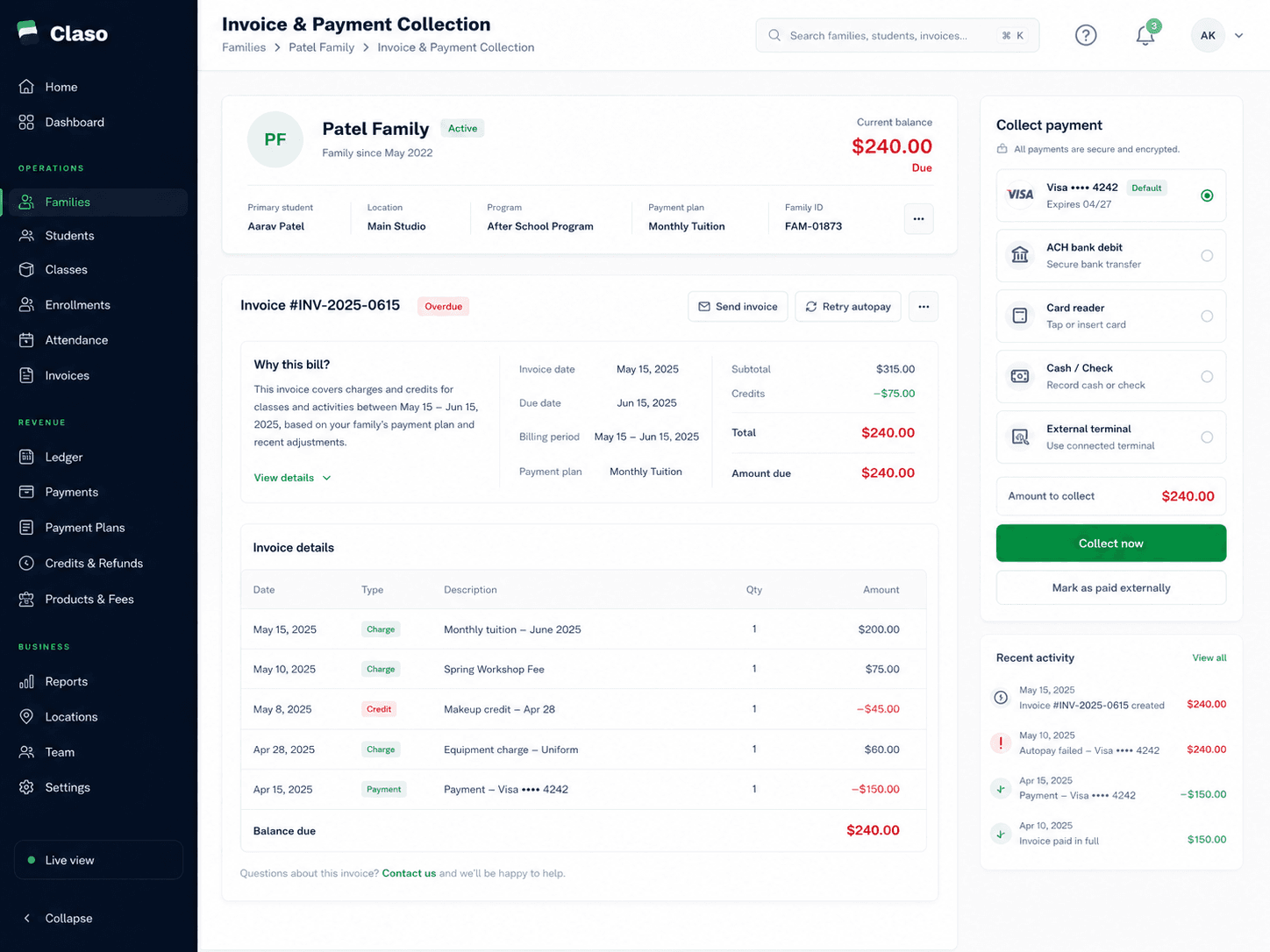
Task: Click the Autopay failed alert icon
Action: pos(1001,742)
